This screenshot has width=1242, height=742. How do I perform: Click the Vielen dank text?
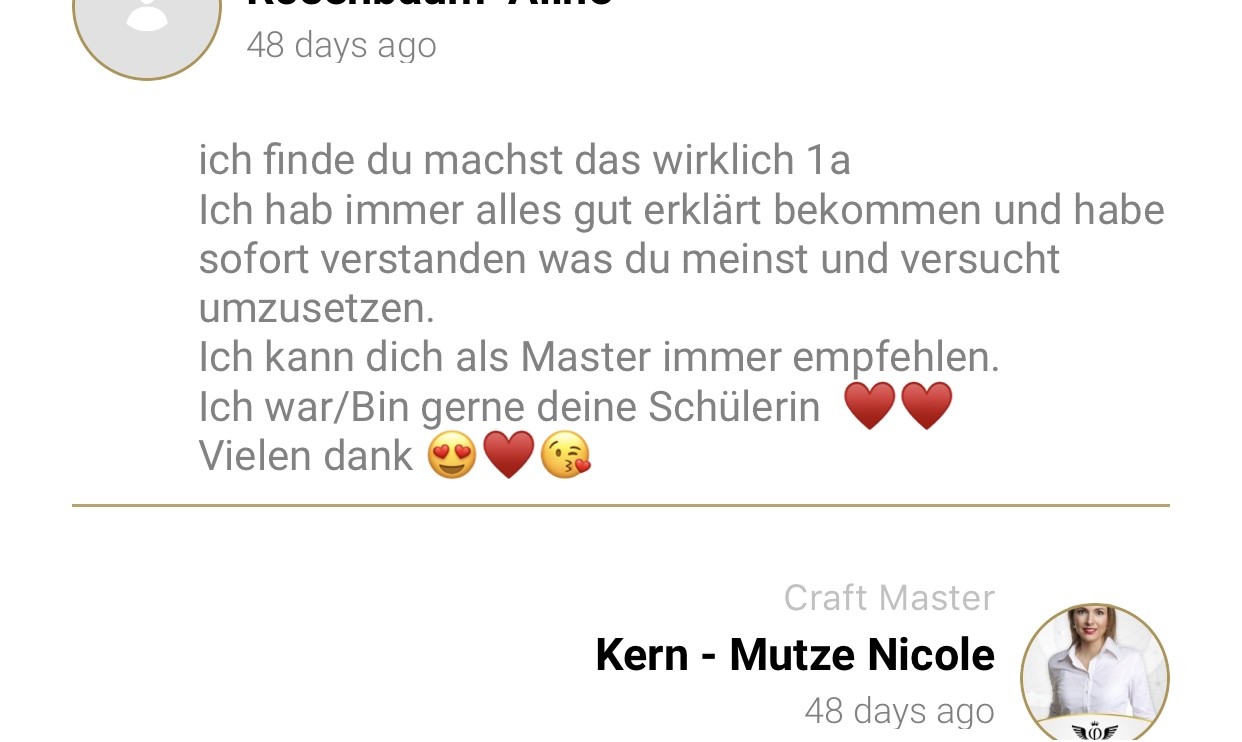(x=305, y=456)
